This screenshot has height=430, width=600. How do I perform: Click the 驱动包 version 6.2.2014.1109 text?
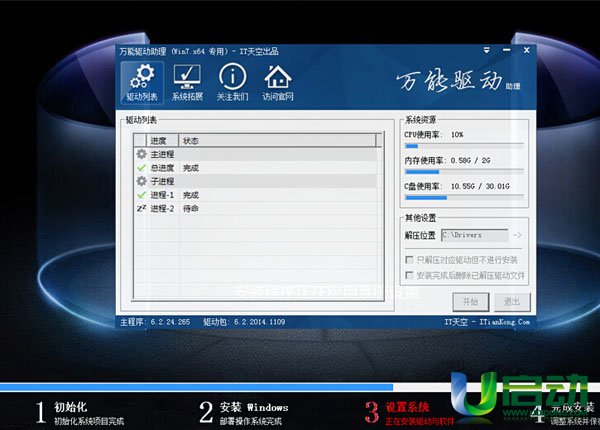[x=244, y=322]
